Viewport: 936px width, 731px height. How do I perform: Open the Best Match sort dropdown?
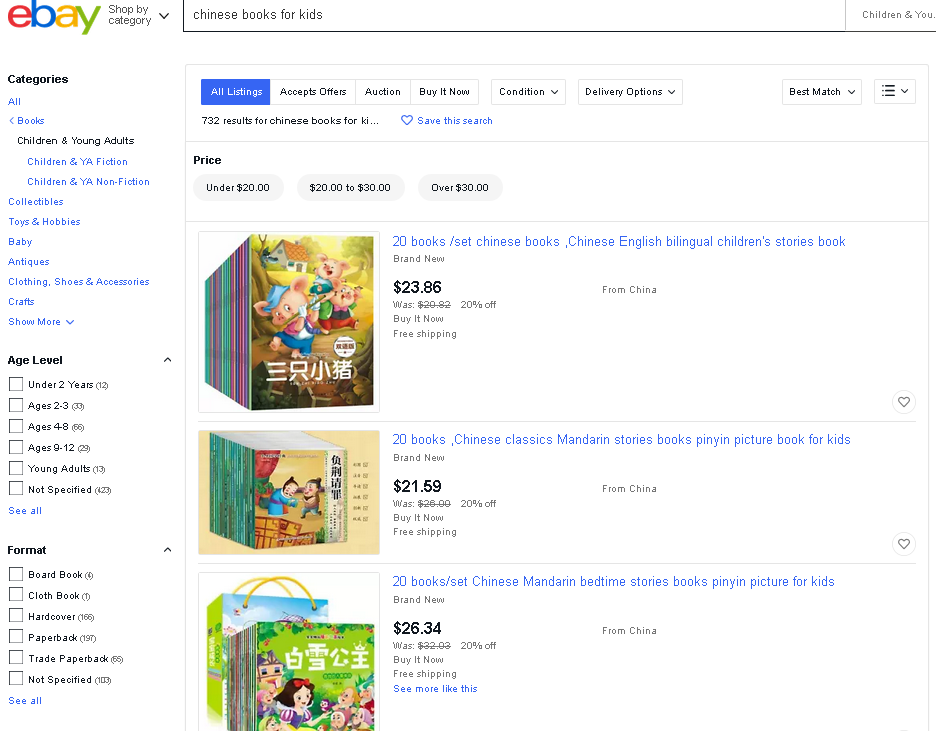[x=821, y=92]
